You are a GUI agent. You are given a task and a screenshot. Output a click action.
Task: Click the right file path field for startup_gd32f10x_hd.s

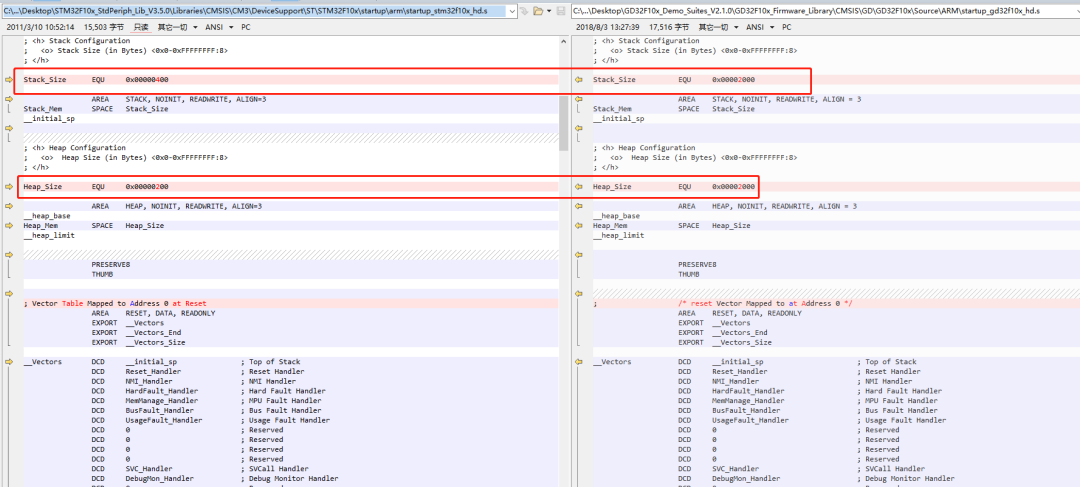click(825, 11)
